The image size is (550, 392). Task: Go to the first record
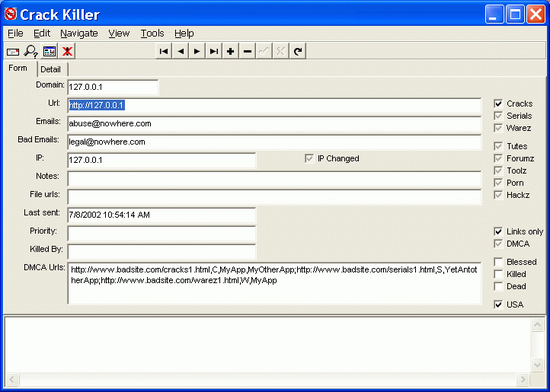tap(163, 51)
